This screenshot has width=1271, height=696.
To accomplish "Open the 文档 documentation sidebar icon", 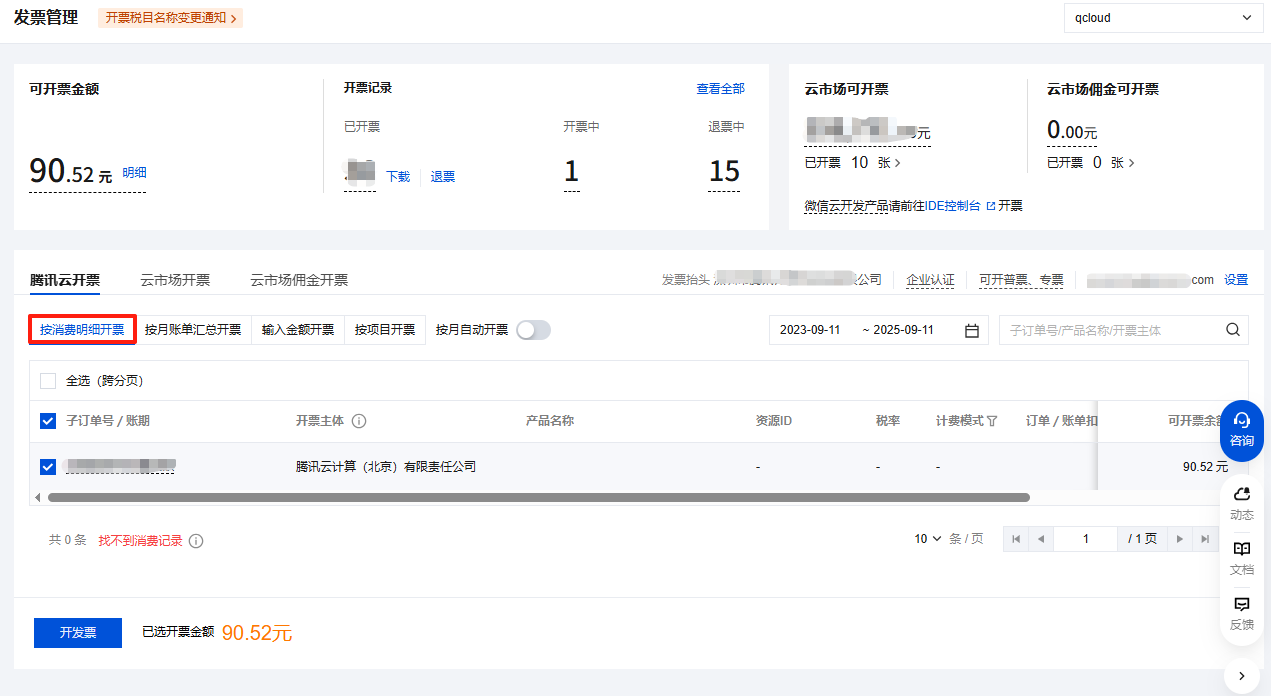I will pyautogui.click(x=1241, y=558).
